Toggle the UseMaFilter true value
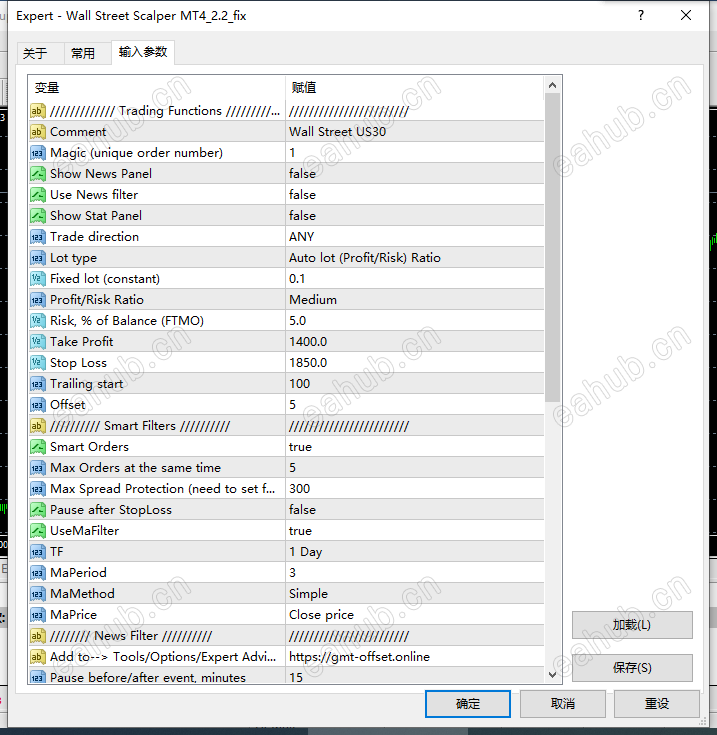This screenshot has height=735, width=717. [415, 531]
